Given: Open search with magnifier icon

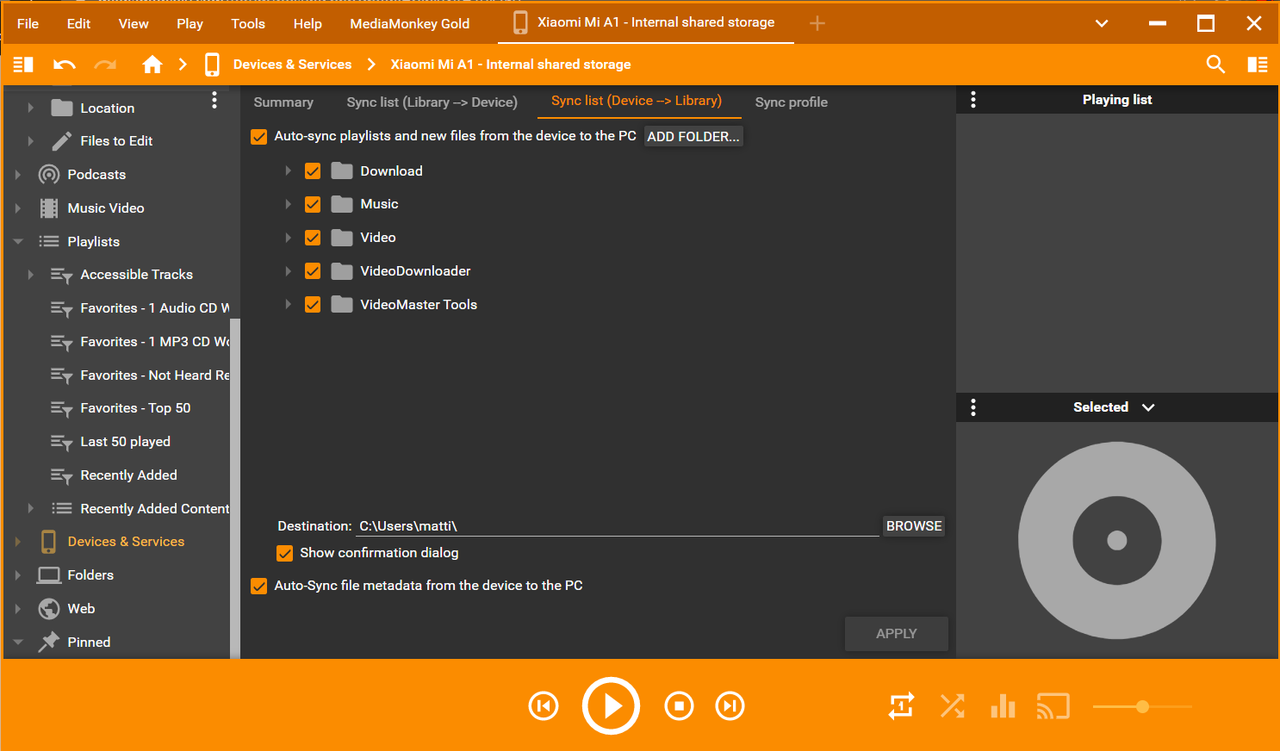Looking at the screenshot, I should point(1216,64).
